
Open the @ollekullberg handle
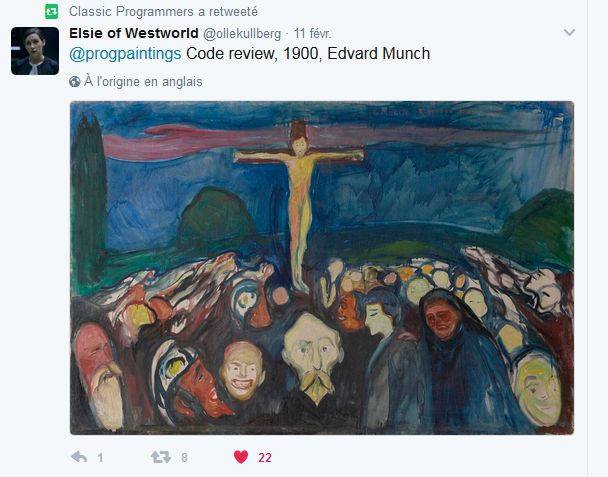(242, 34)
